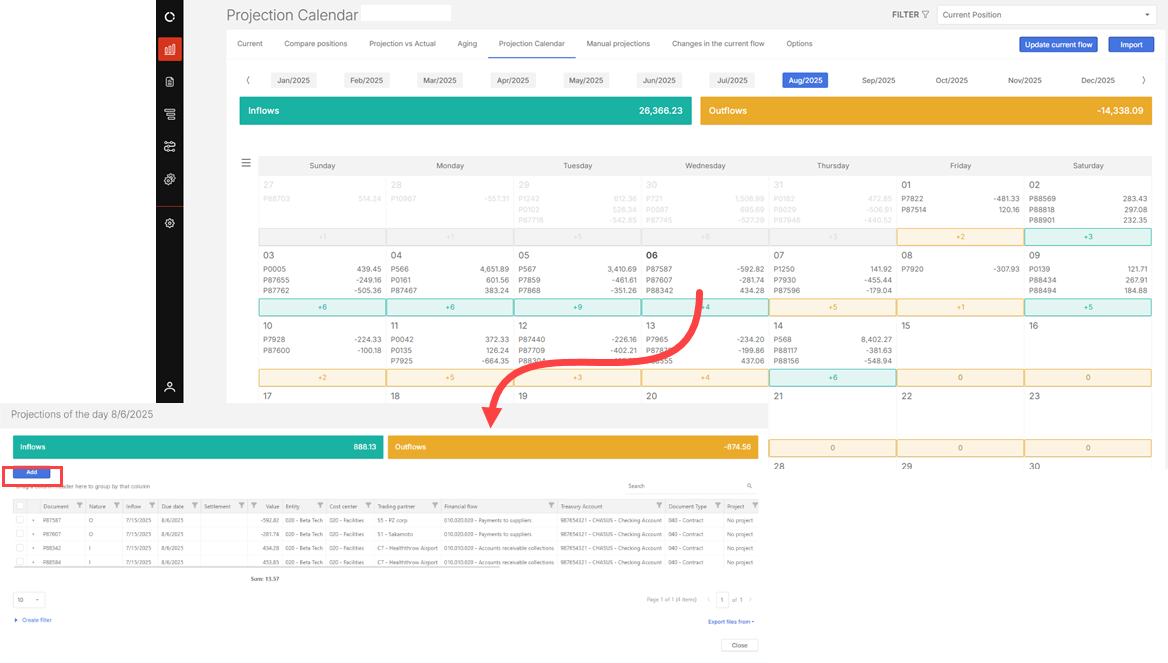Viewport: 1168px width, 663px height.
Task: Open the Manual projections tab
Action: 618,44
